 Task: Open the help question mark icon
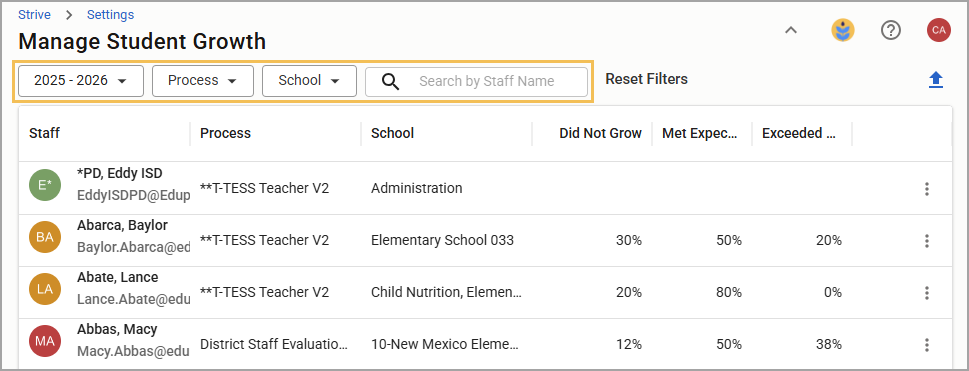tap(891, 30)
